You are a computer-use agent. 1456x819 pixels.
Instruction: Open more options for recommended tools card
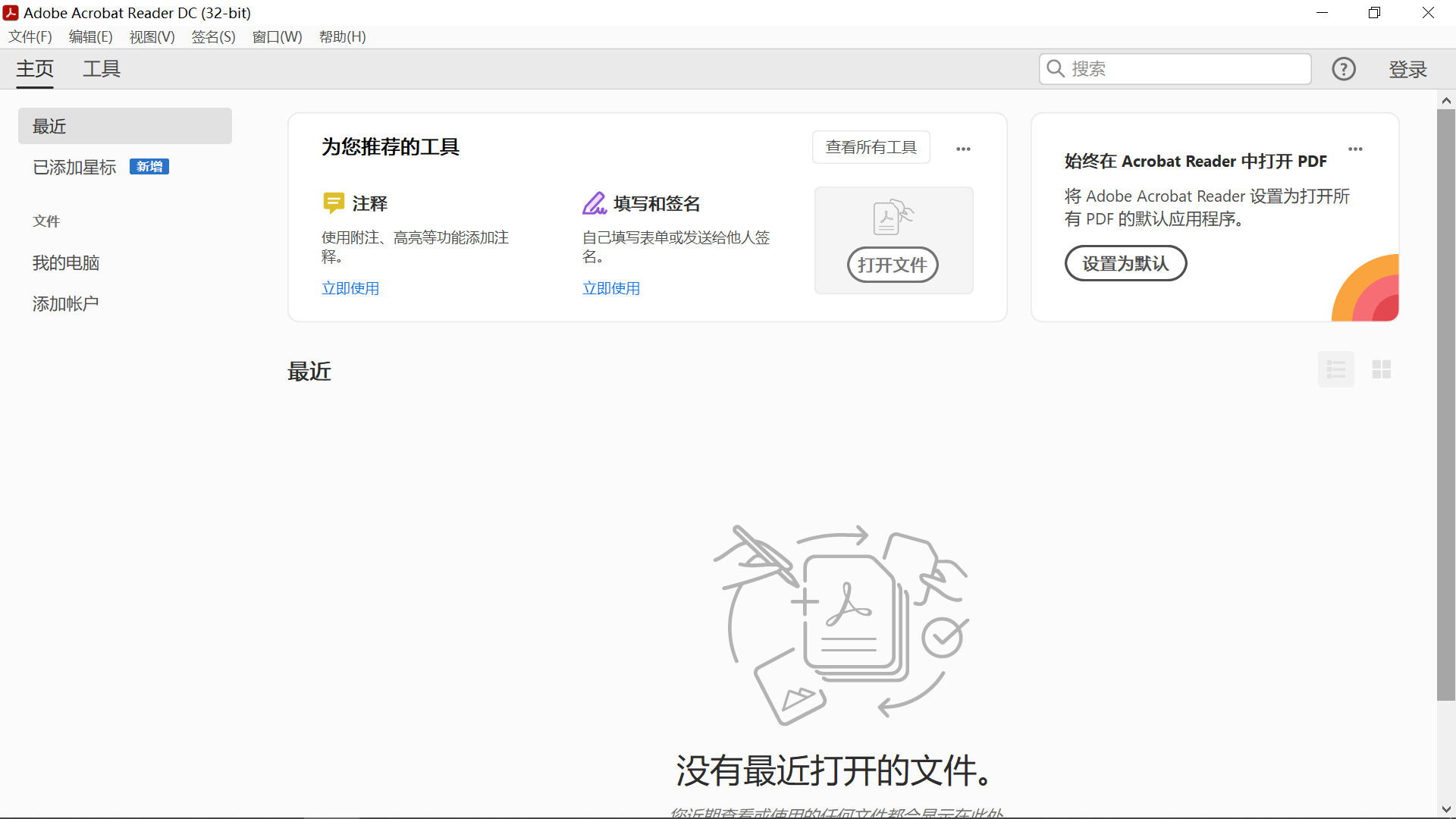(963, 149)
